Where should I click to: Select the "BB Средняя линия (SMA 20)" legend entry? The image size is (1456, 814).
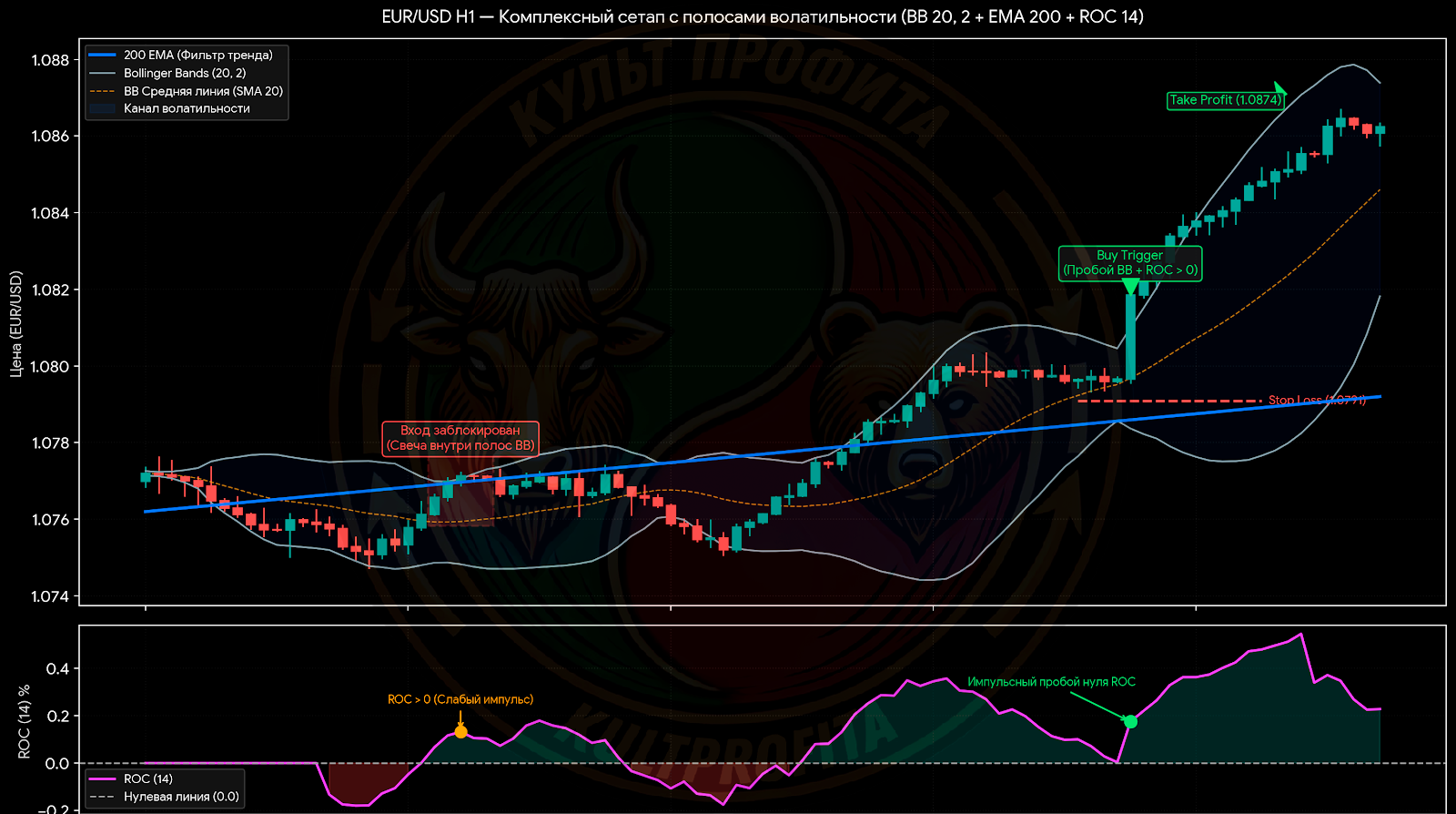pyautogui.click(x=187, y=91)
